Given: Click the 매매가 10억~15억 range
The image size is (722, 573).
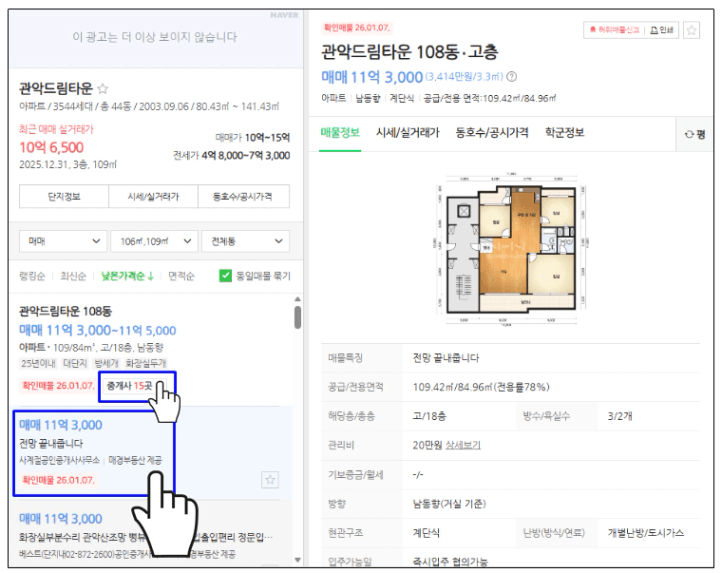Looking at the screenshot, I should click(253, 137).
